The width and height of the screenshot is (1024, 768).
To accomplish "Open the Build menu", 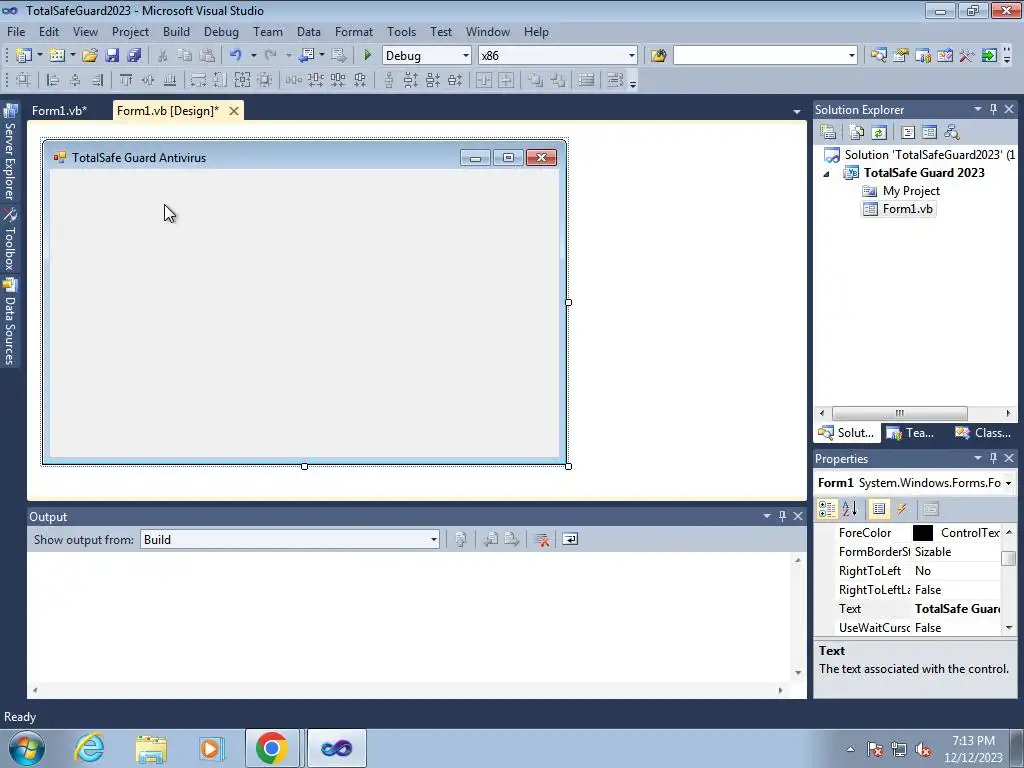I will 176,31.
